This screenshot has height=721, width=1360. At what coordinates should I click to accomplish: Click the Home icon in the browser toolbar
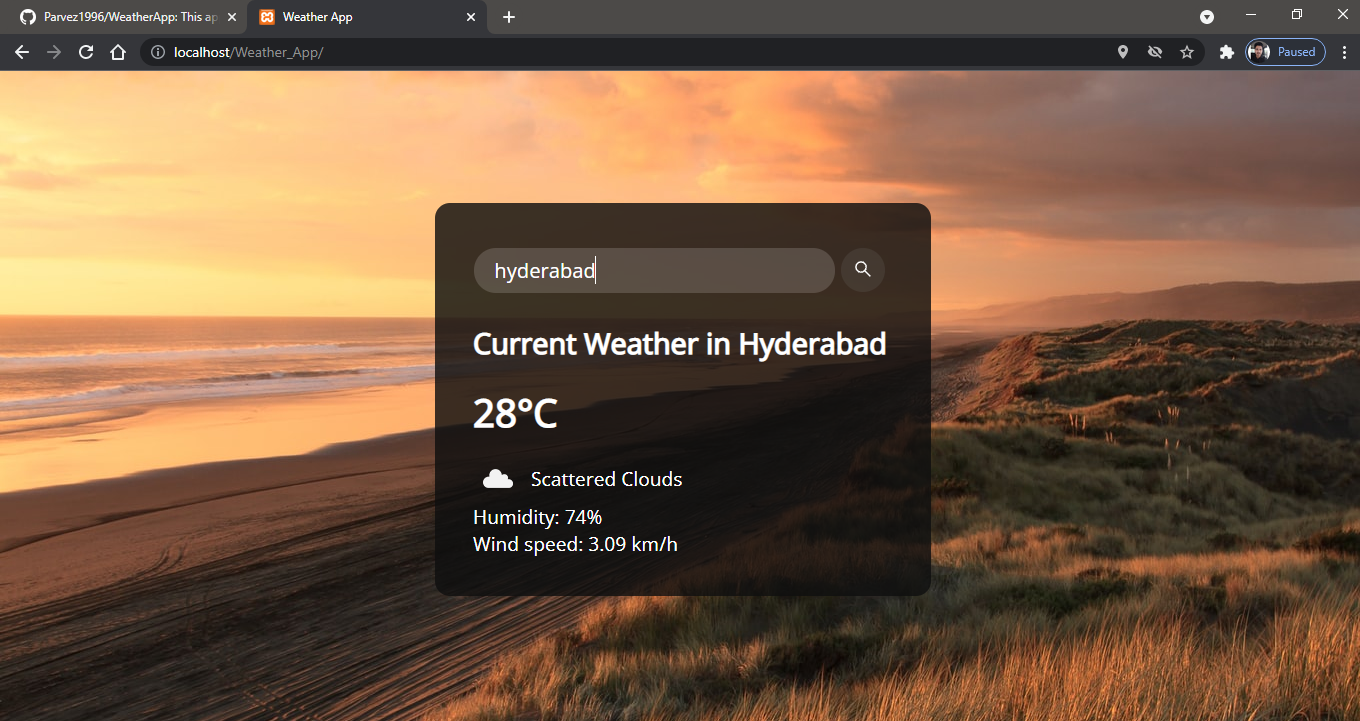(117, 51)
